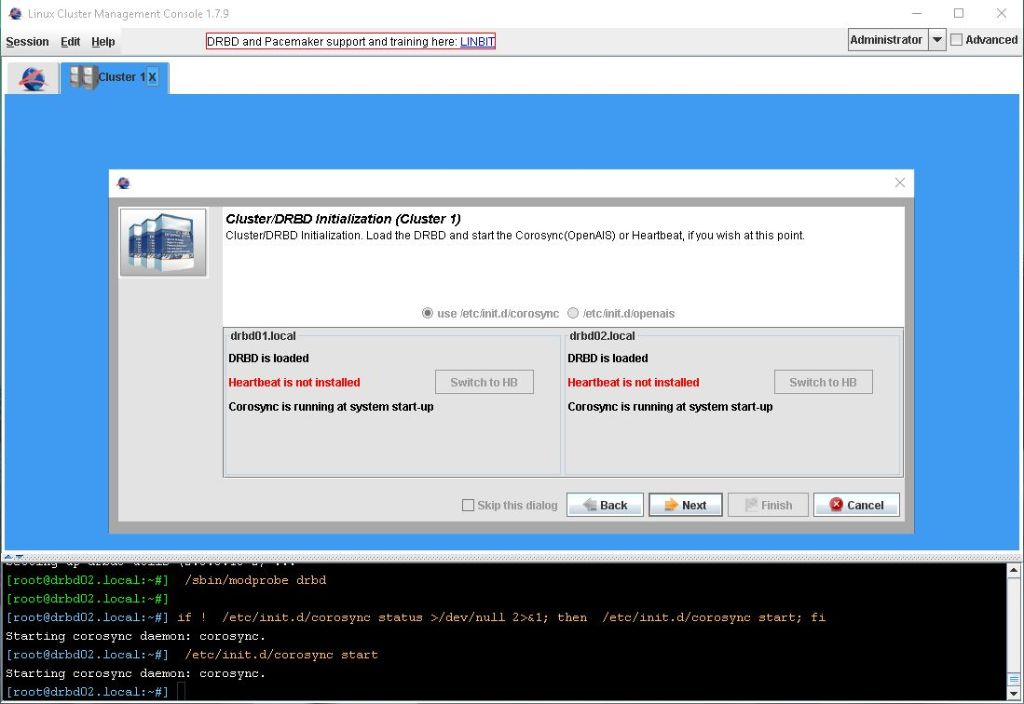Viewport: 1024px width, 704px height.
Task: Click Switch to HB for drbd01.local
Action: tap(484, 382)
